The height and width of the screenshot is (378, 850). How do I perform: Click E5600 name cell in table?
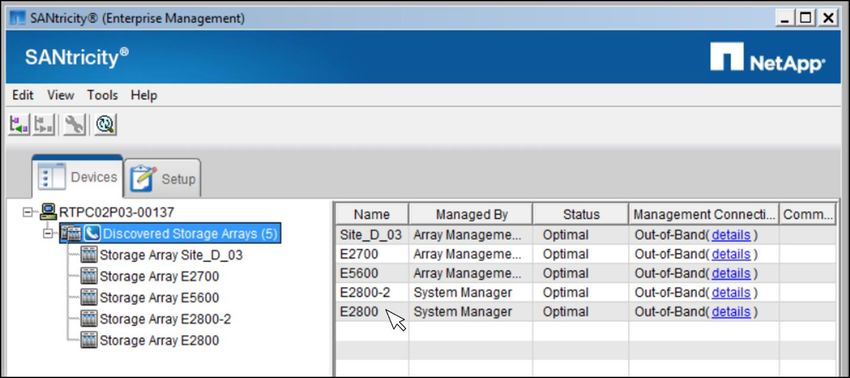372,273
